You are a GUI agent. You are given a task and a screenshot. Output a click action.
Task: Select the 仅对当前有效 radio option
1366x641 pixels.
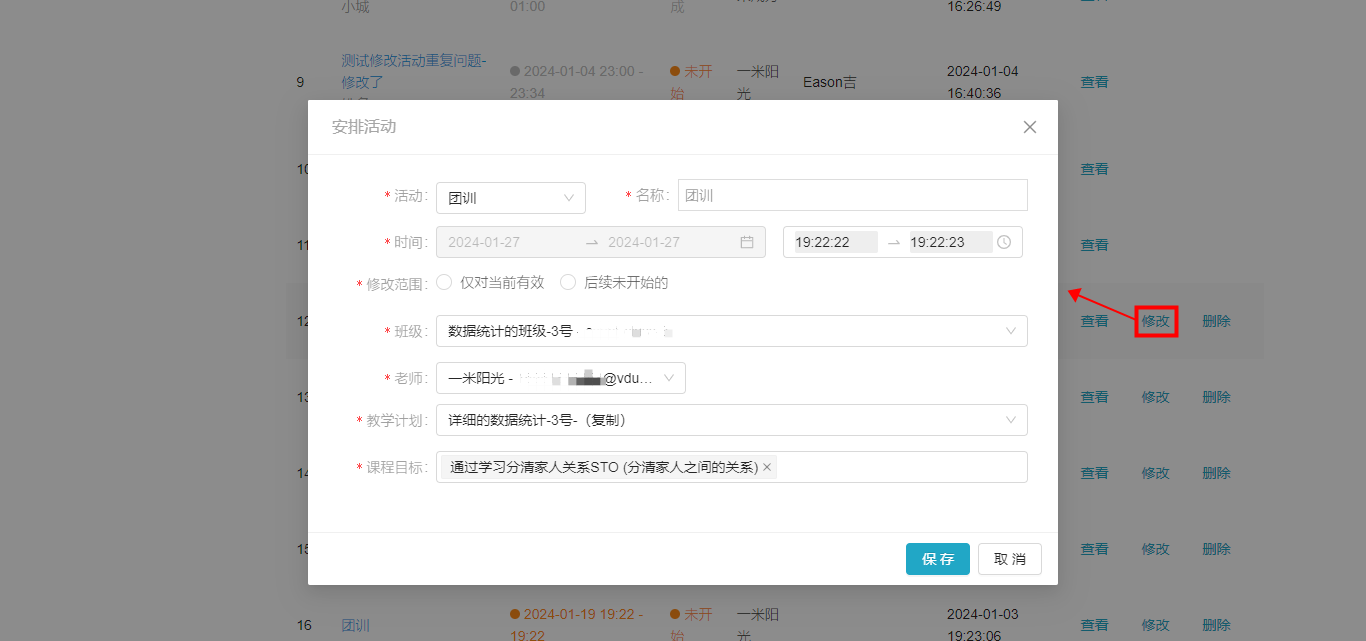(445, 283)
